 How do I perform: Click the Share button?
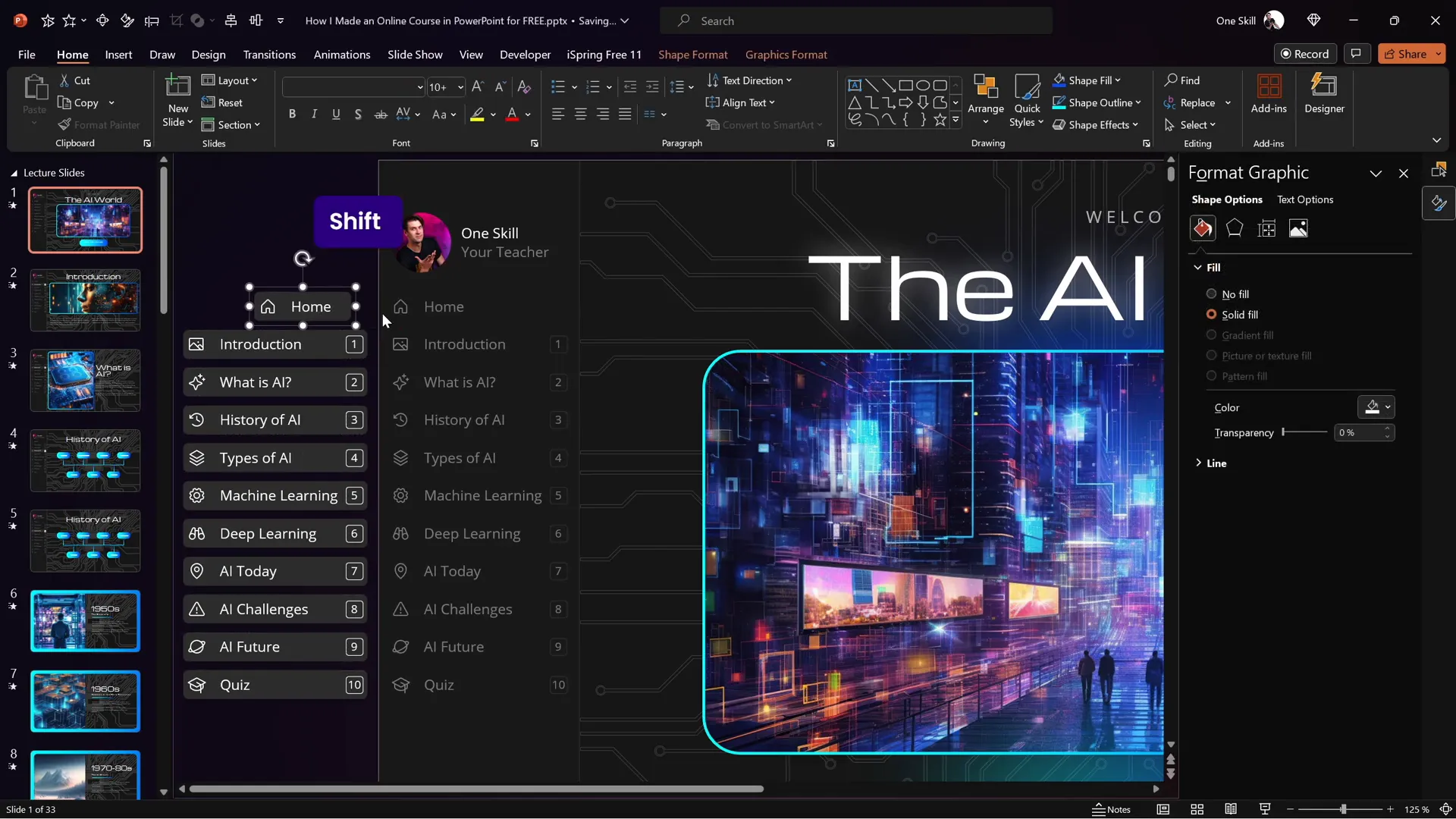point(1405,54)
